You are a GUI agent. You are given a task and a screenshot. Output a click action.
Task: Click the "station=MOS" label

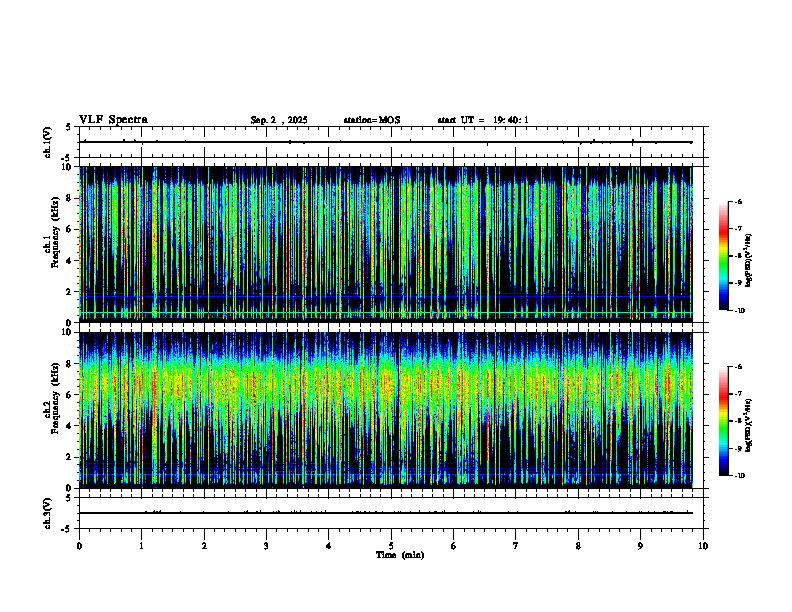372,120
